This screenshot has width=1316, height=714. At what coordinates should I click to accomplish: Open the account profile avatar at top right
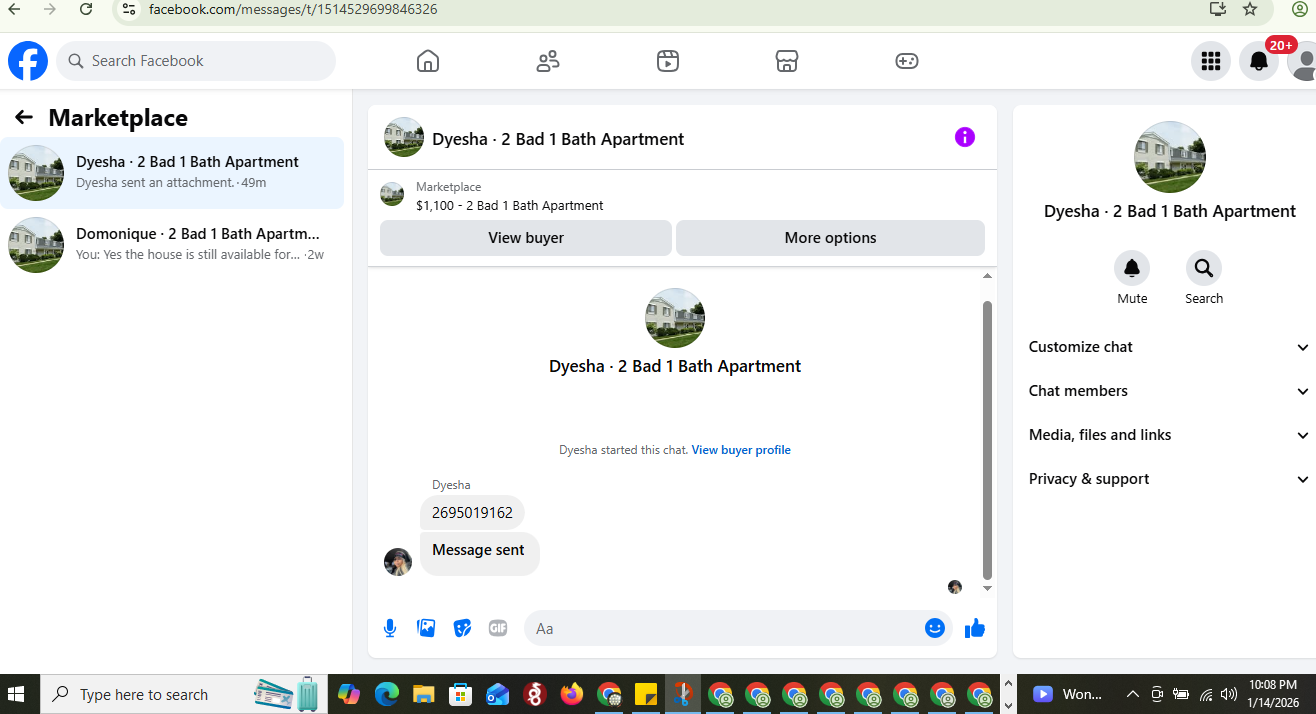(1302, 61)
